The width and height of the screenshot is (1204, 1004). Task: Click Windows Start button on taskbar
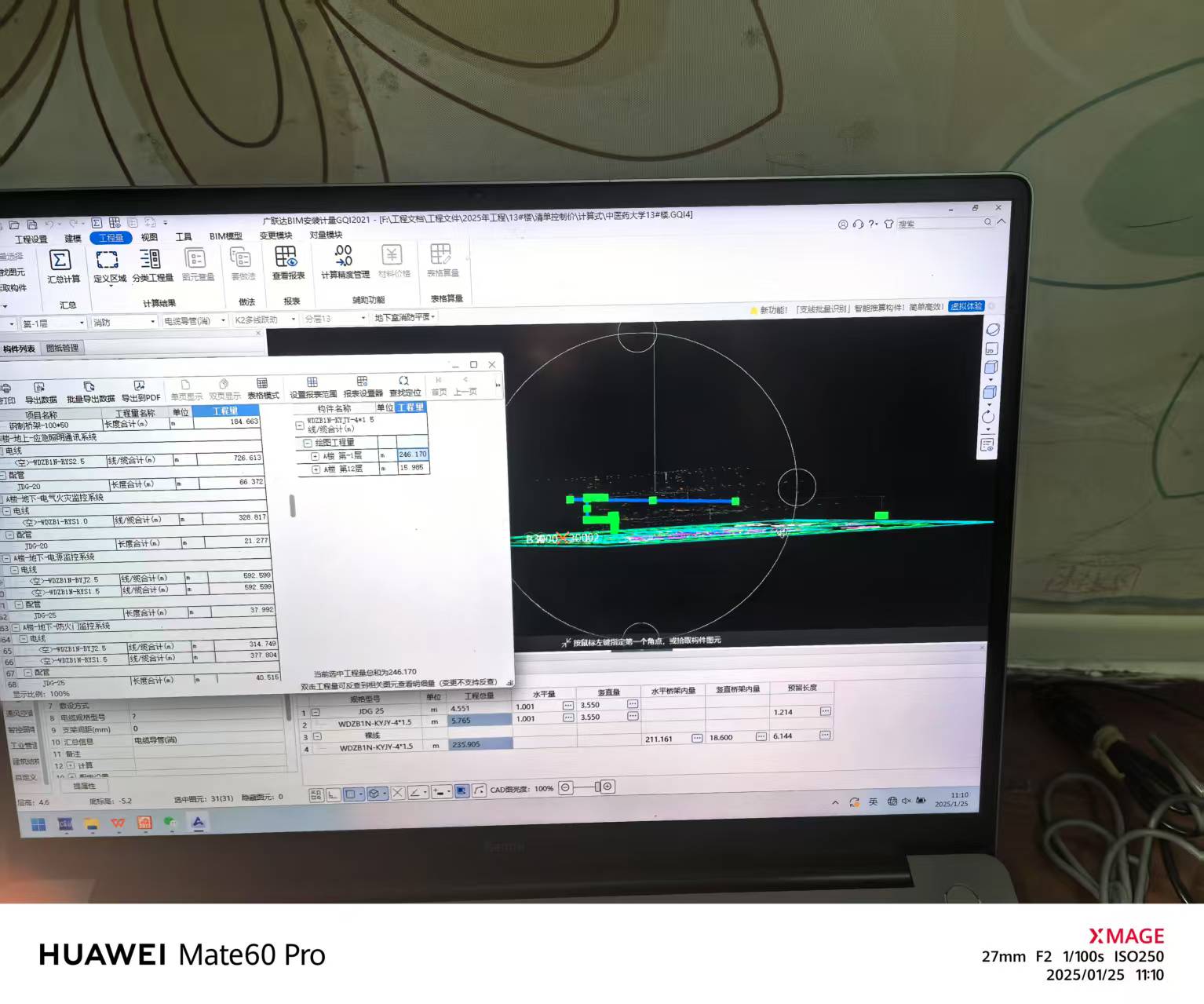coord(38,823)
